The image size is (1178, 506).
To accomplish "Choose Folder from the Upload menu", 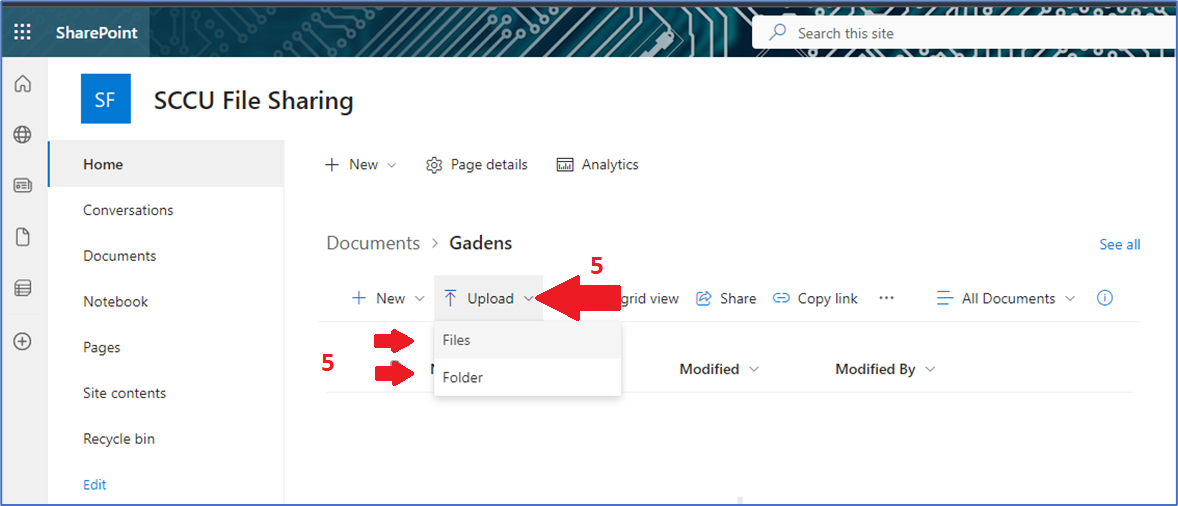I will click(x=527, y=378).
